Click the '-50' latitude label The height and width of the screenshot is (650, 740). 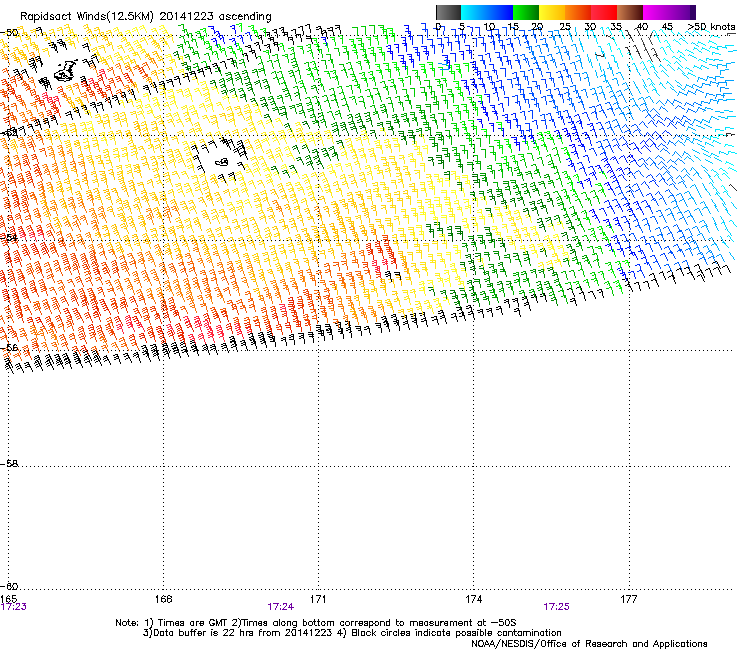[x=10, y=33]
